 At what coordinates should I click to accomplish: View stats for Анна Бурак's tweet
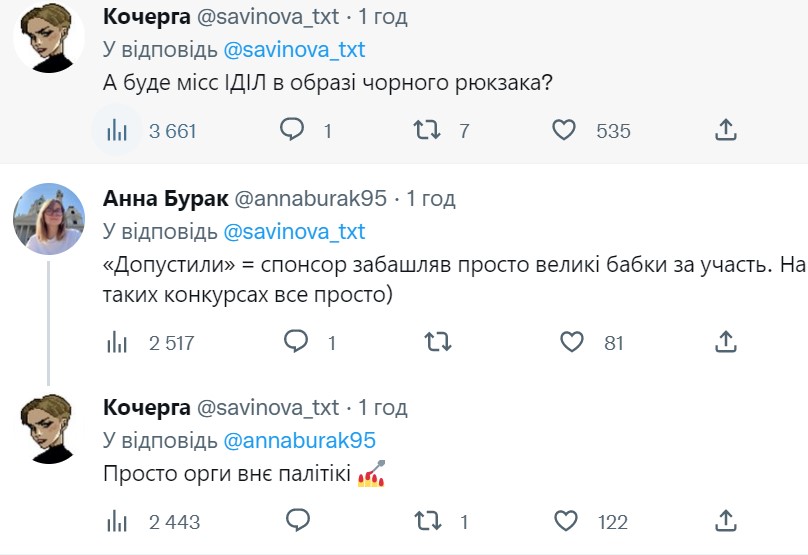tap(117, 342)
